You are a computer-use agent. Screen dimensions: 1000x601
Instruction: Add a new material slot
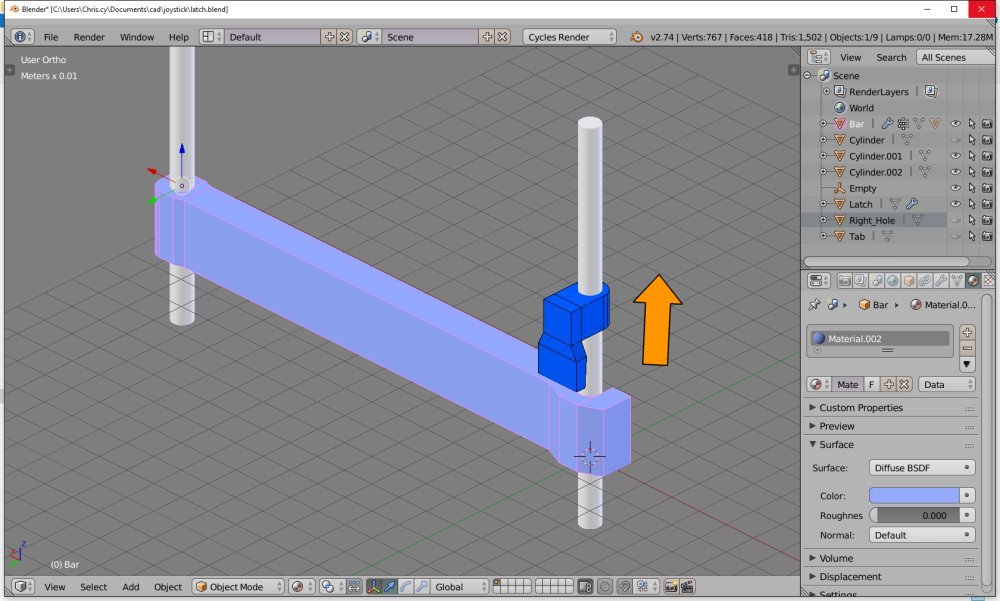[x=967, y=332]
